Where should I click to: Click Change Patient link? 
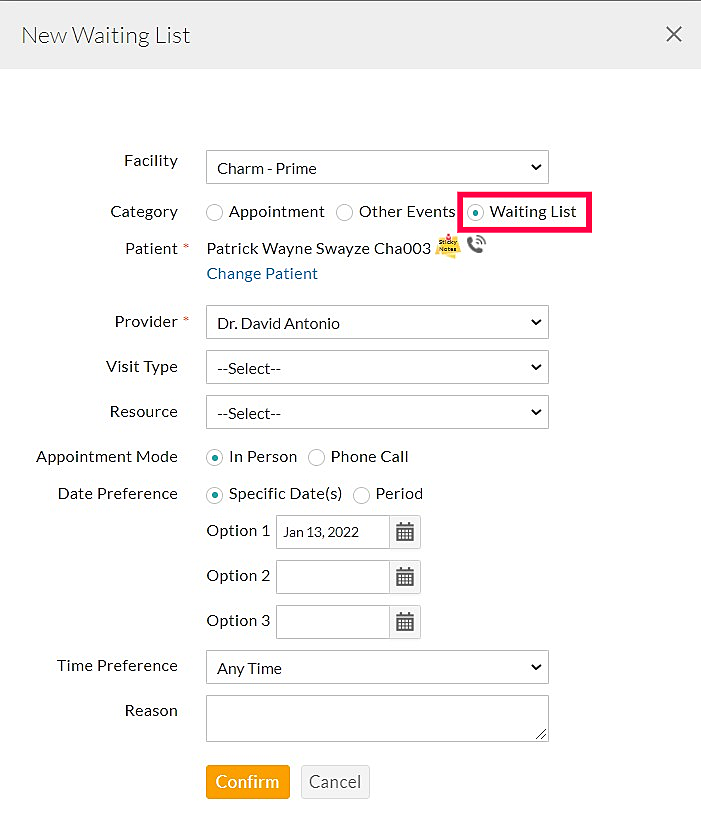(261, 273)
